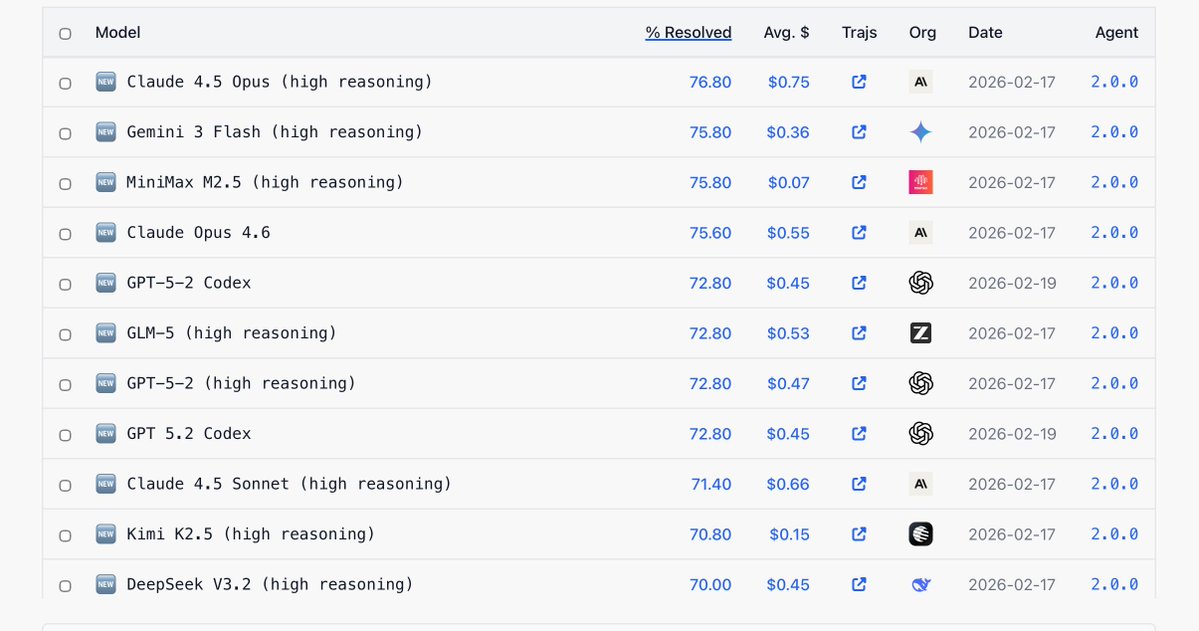Check the Gemini 3 Flash row checkbox

65,134
